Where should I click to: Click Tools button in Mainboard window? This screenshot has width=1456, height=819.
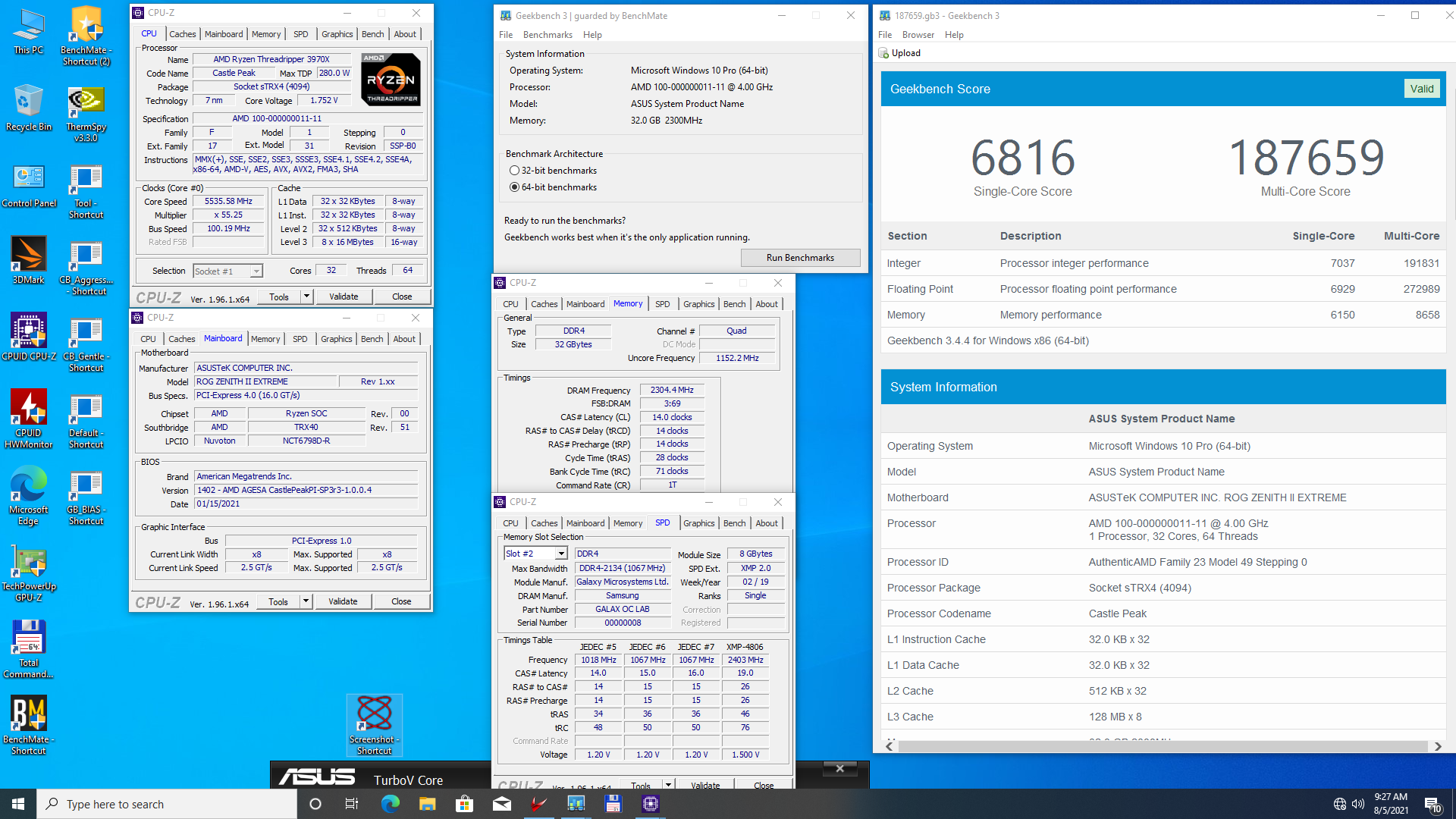[x=278, y=601]
